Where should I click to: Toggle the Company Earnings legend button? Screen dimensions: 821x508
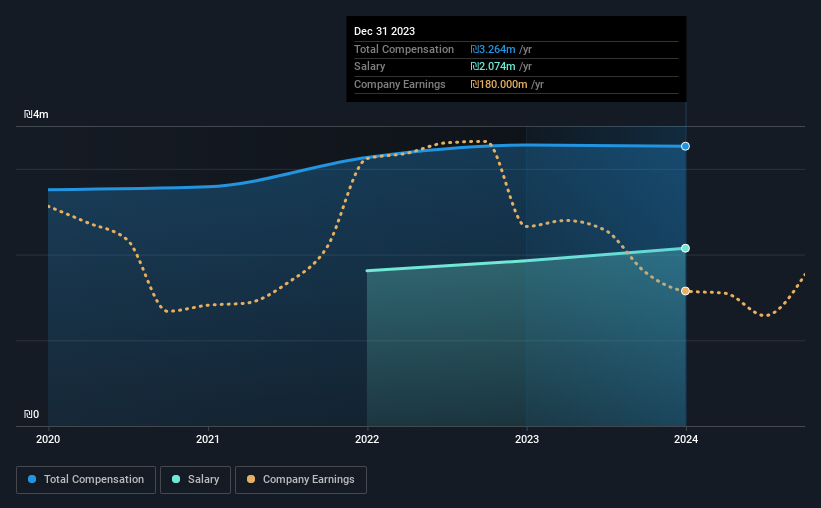301,480
